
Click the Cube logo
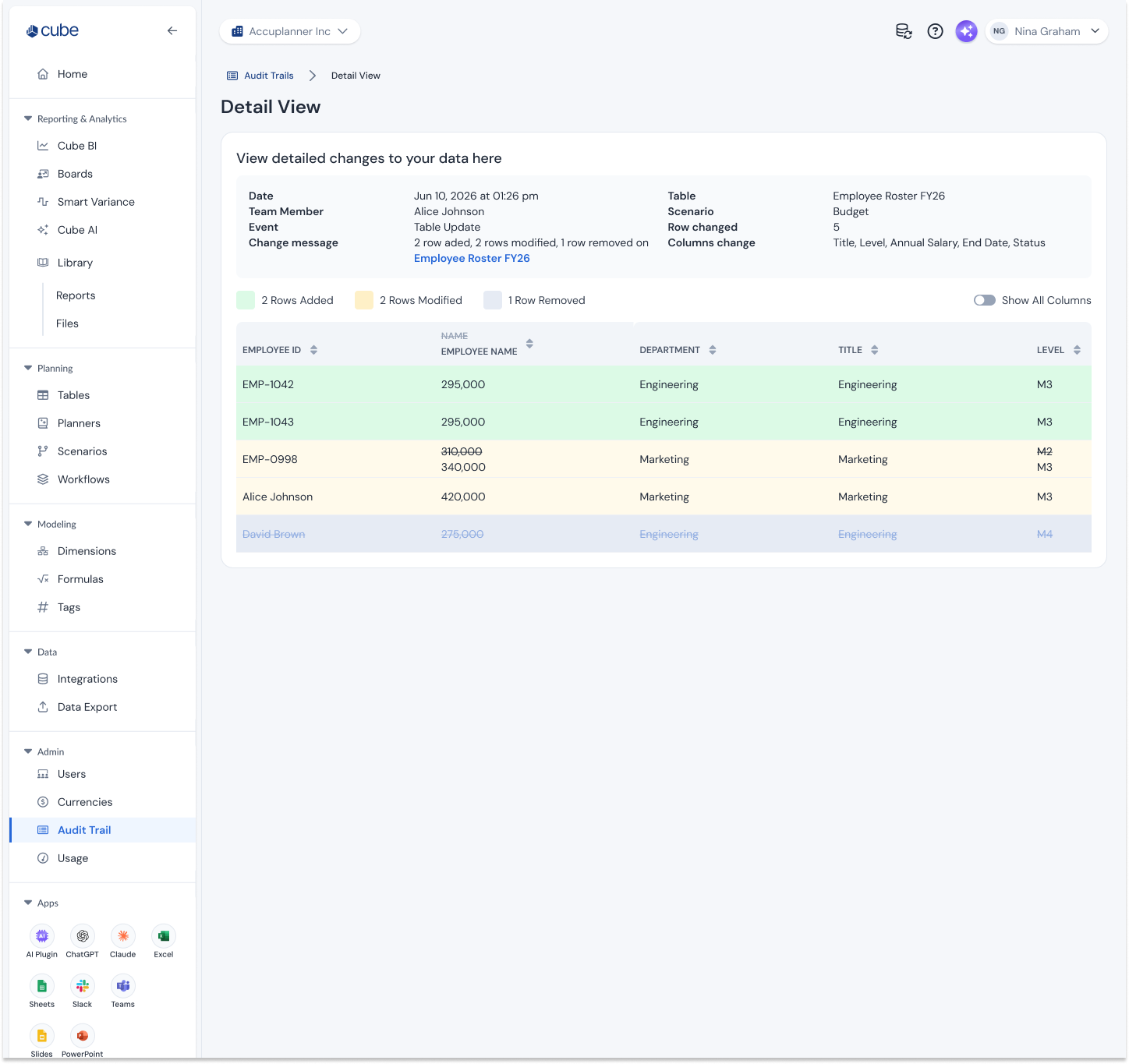[x=52, y=30]
